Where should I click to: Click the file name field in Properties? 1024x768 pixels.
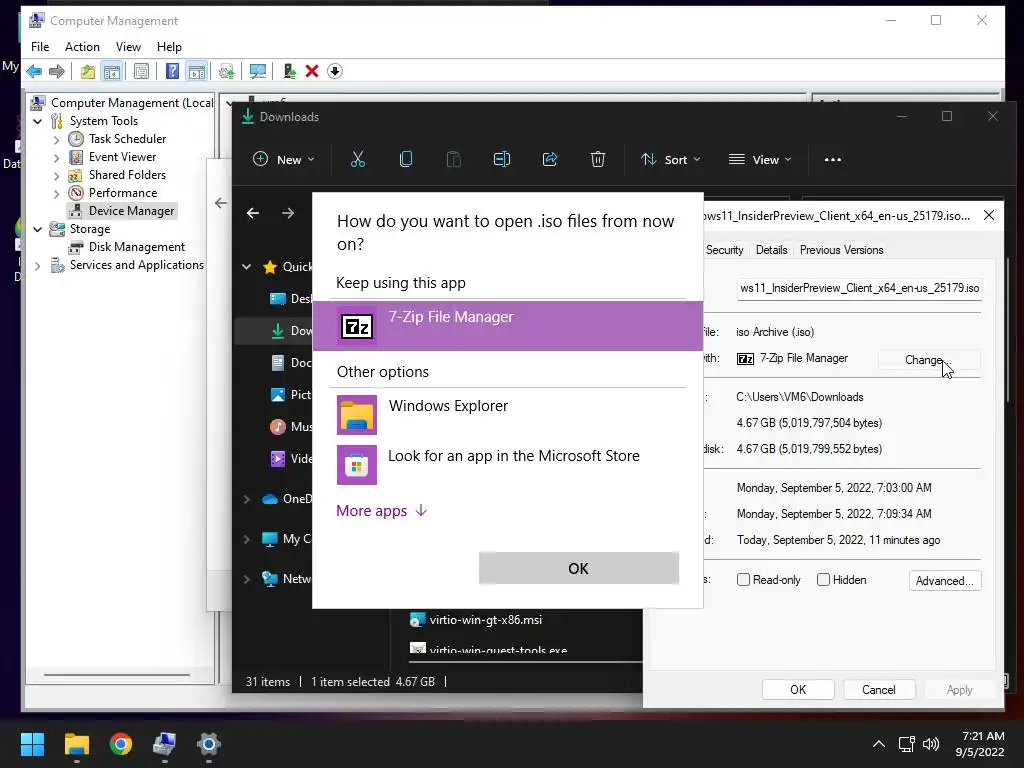pos(859,288)
